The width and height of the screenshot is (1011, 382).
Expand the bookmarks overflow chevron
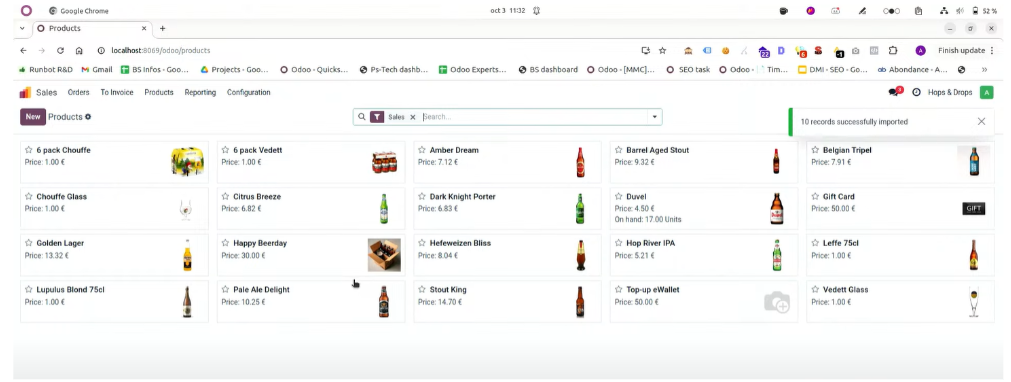tap(985, 70)
